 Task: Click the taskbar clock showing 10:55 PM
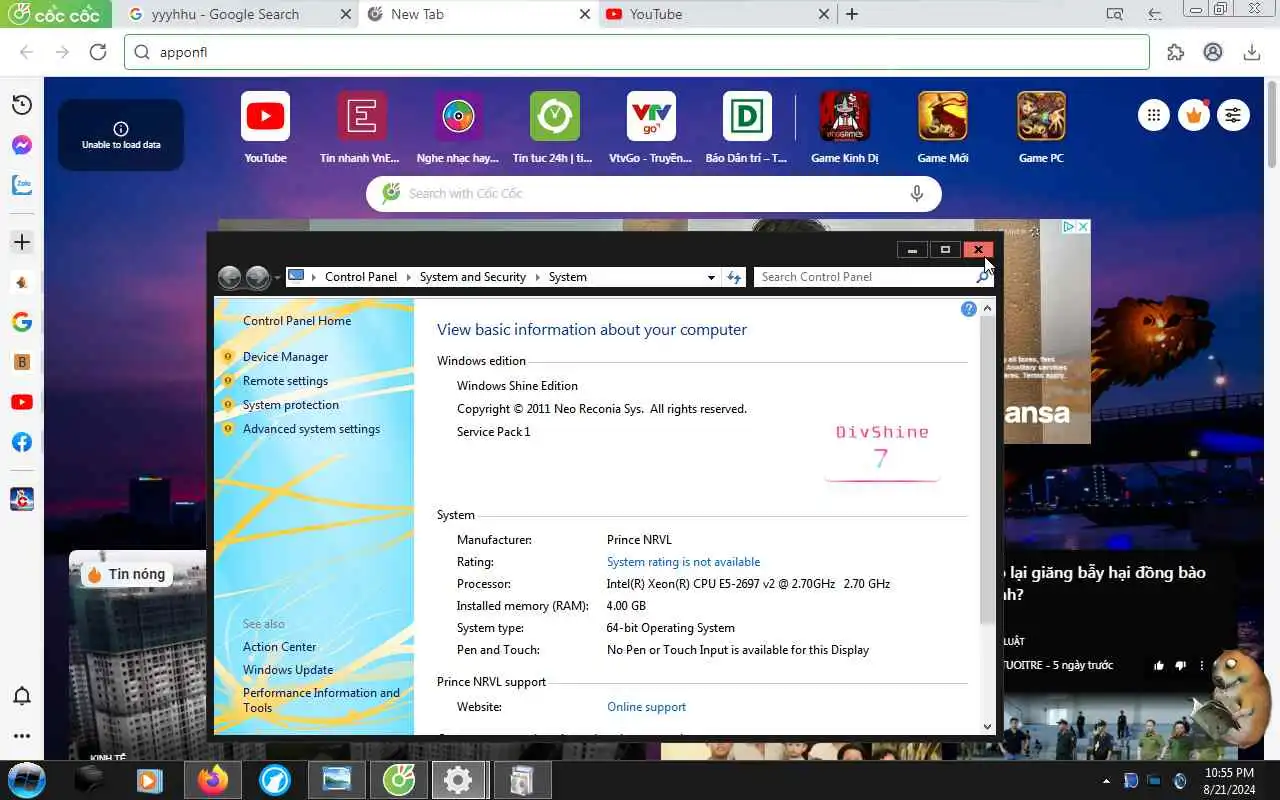pos(1229,780)
